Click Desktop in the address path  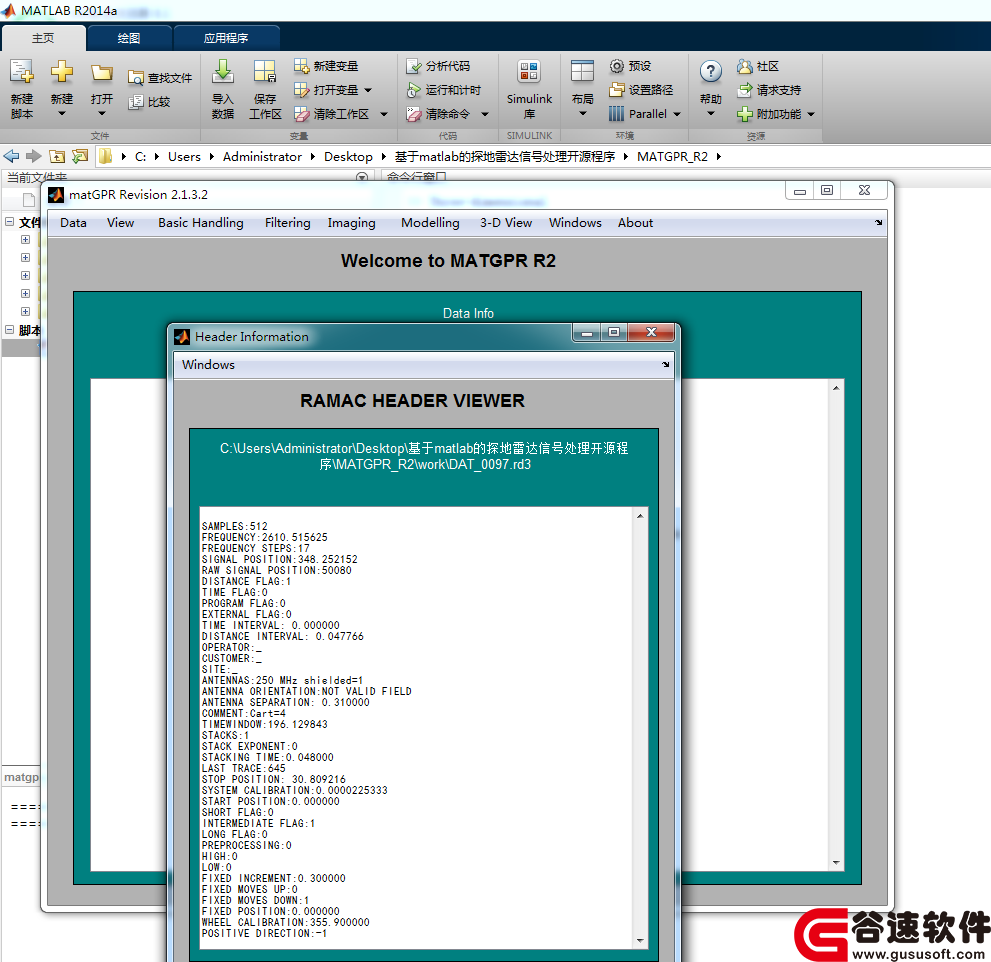click(x=348, y=156)
